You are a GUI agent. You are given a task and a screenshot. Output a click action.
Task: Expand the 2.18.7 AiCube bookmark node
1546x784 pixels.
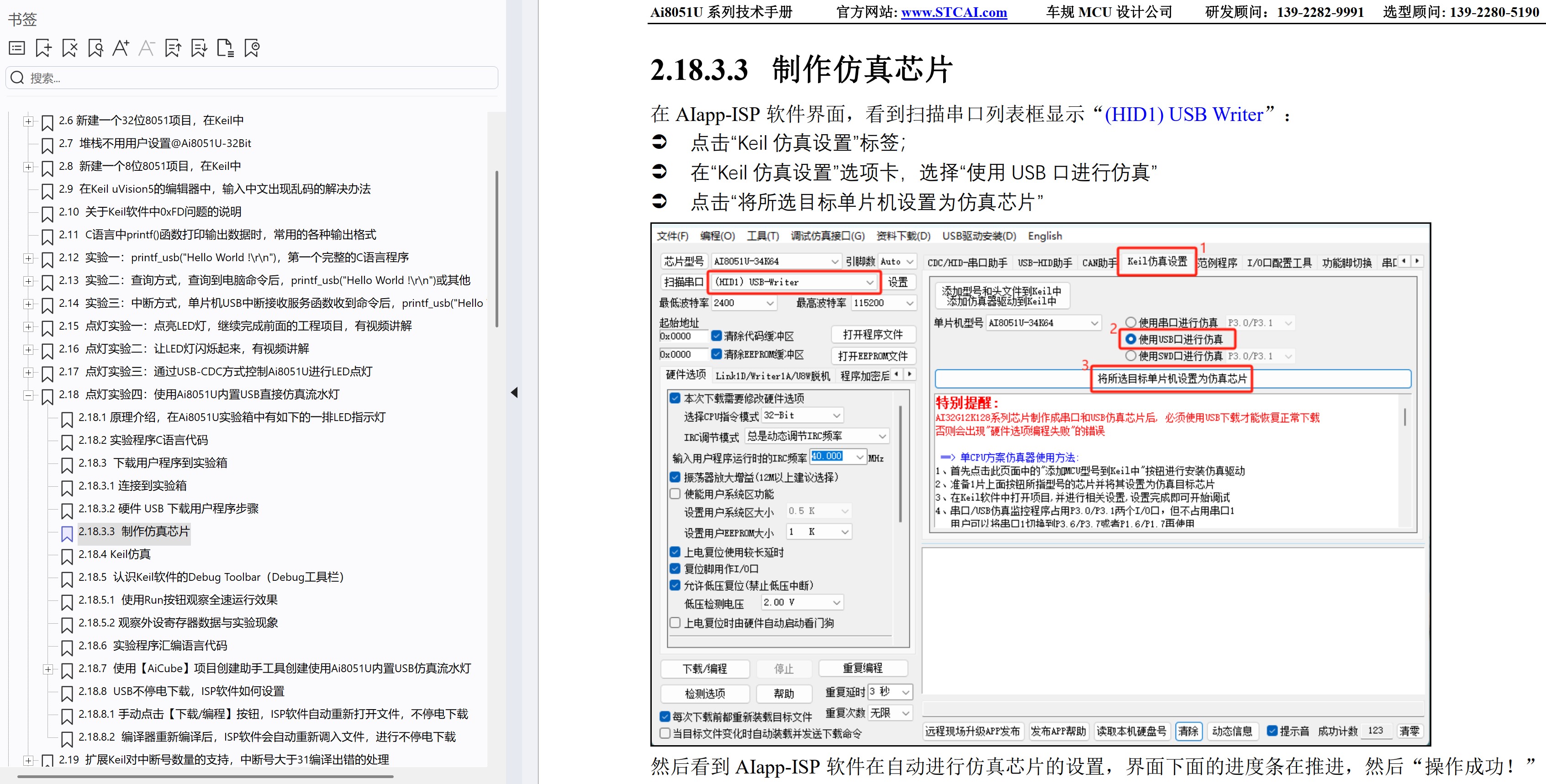[x=48, y=669]
